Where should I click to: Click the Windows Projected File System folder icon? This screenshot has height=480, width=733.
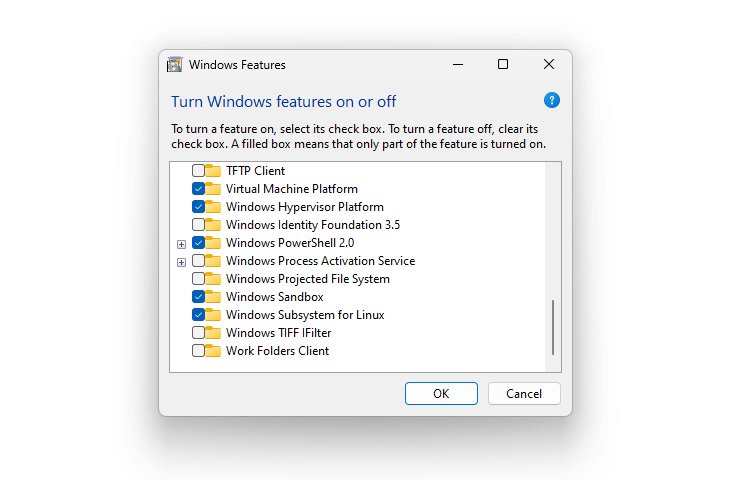coord(213,279)
